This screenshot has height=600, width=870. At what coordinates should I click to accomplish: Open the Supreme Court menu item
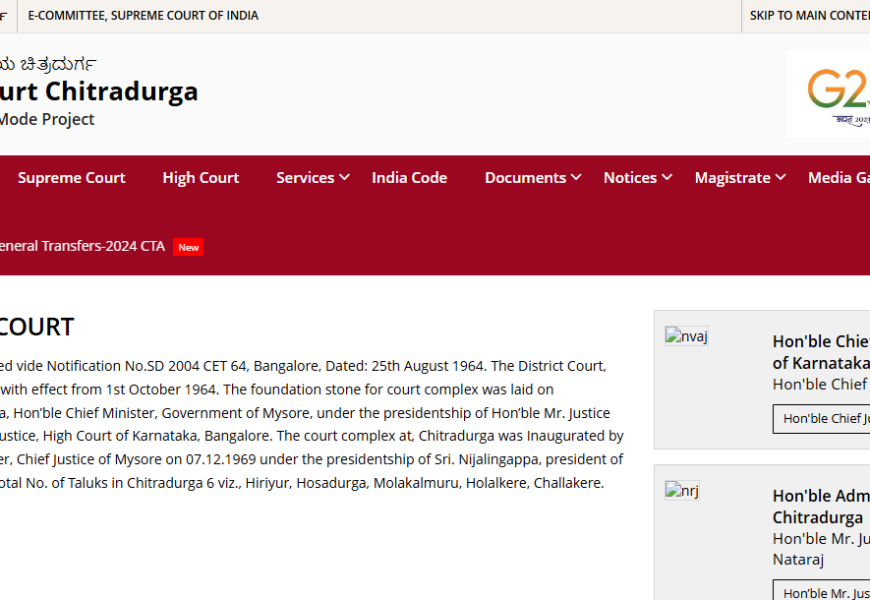click(71, 178)
